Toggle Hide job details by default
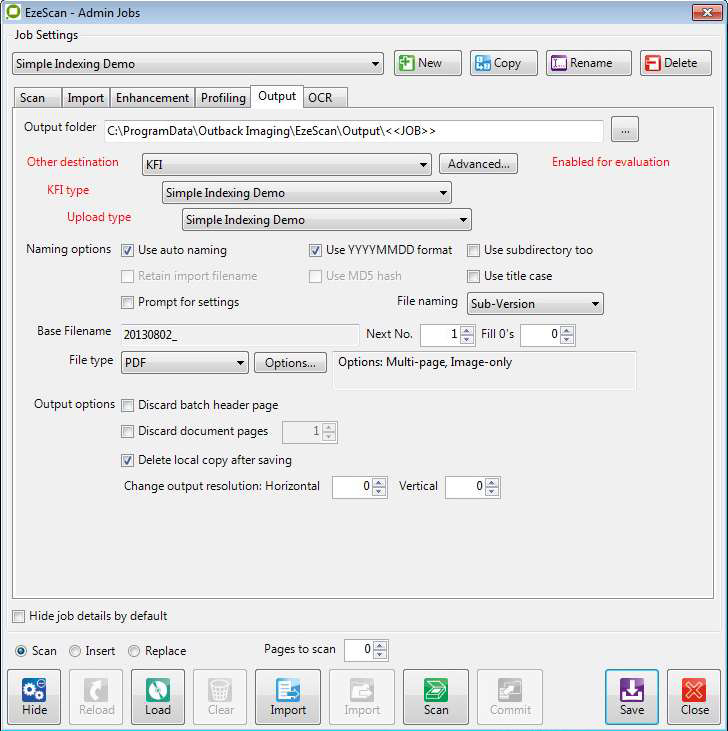The width and height of the screenshot is (728, 731). tap(19, 616)
